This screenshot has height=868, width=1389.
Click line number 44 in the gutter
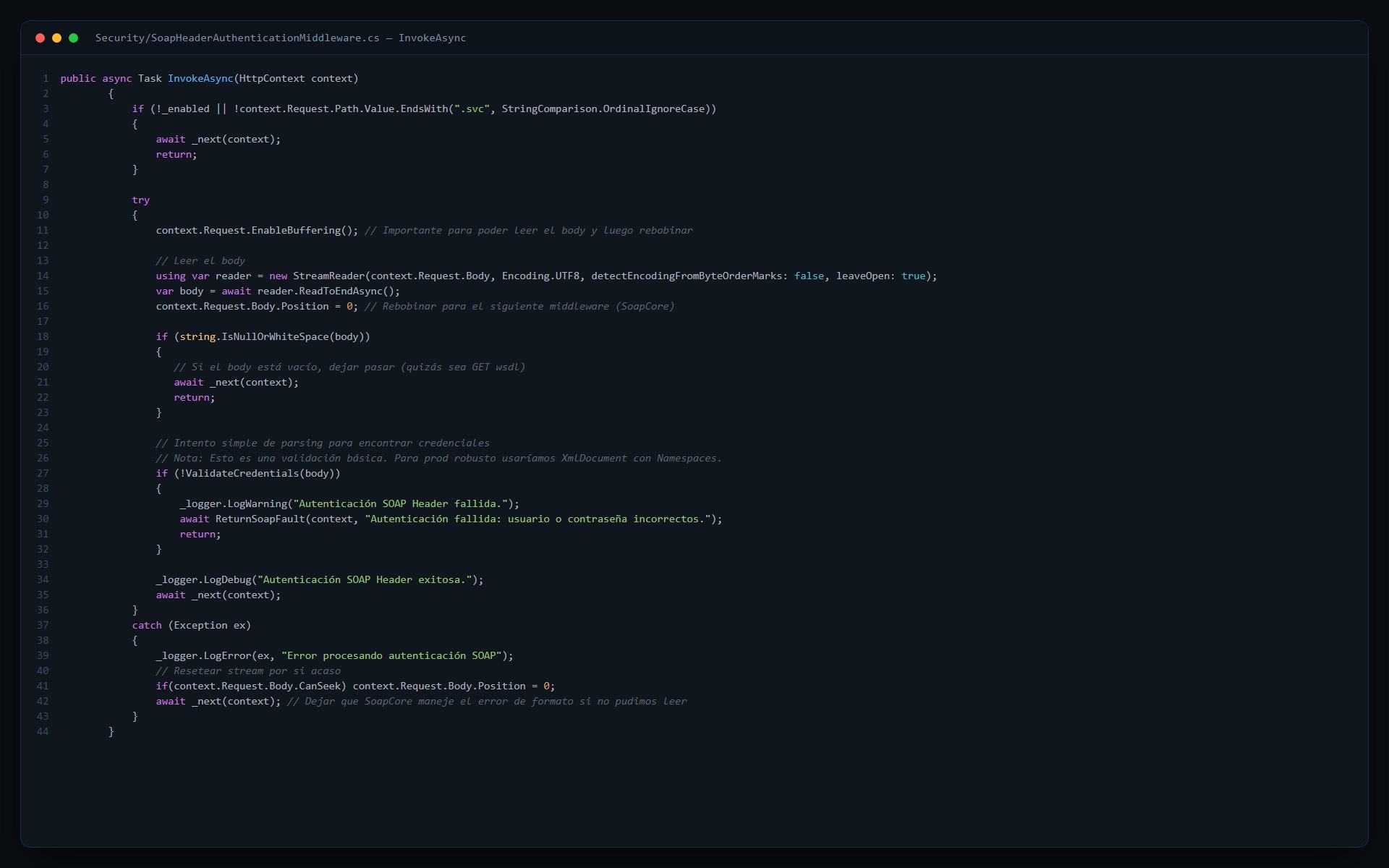click(x=43, y=731)
